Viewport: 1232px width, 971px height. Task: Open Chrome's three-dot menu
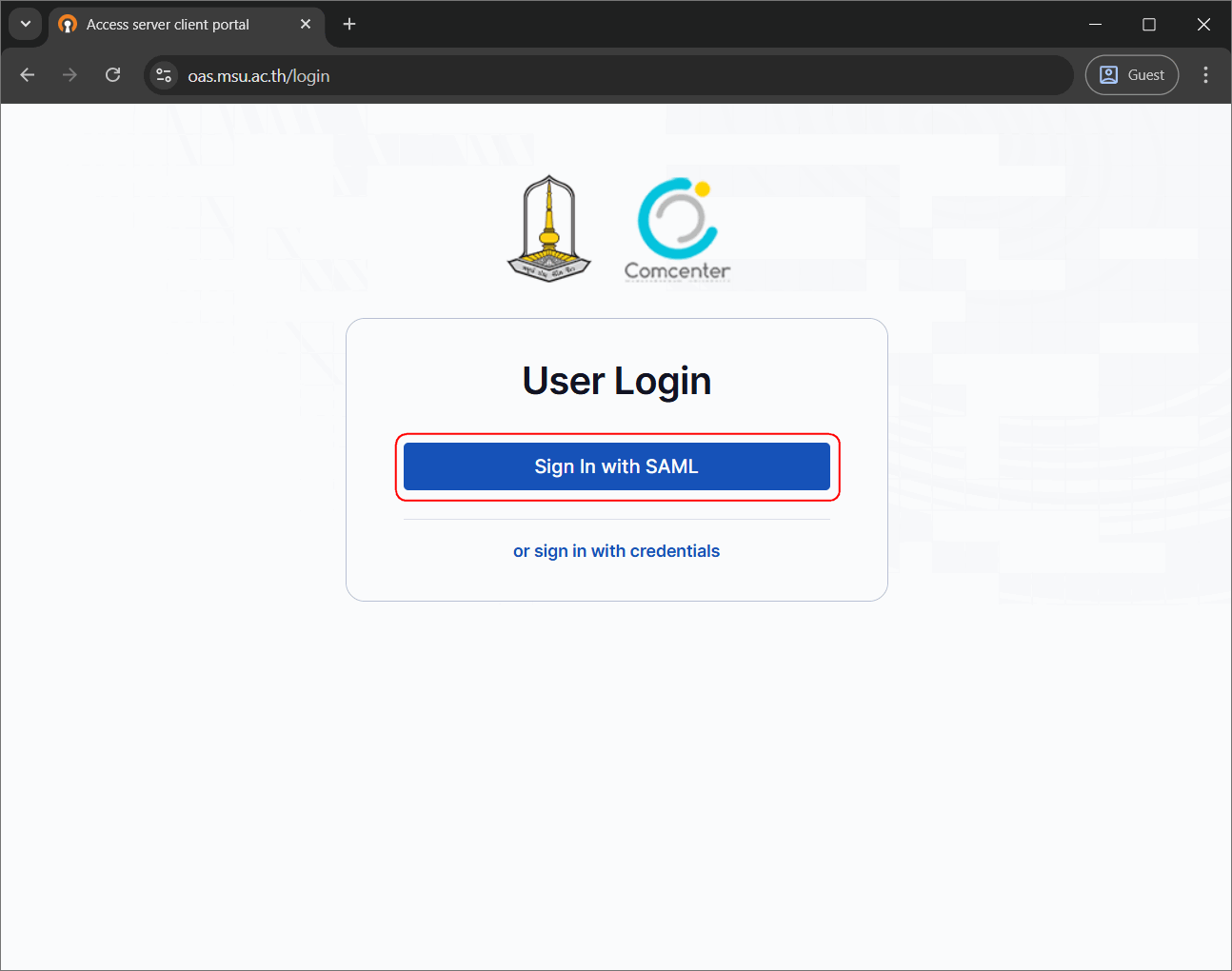pyautogui.click(x=1205, y=75)
